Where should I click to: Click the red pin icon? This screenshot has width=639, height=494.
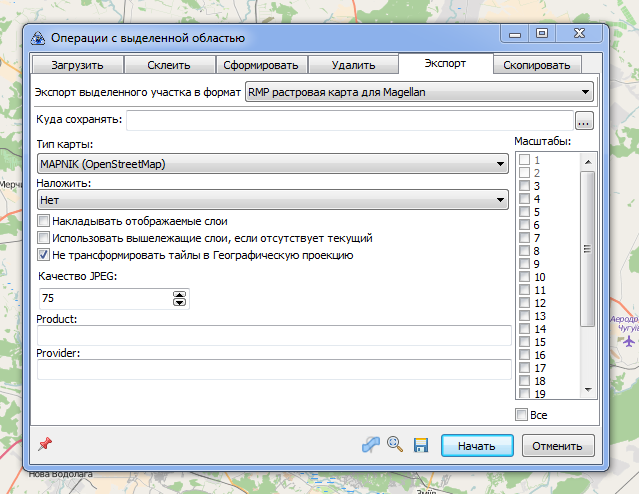(x=44, y=444)
